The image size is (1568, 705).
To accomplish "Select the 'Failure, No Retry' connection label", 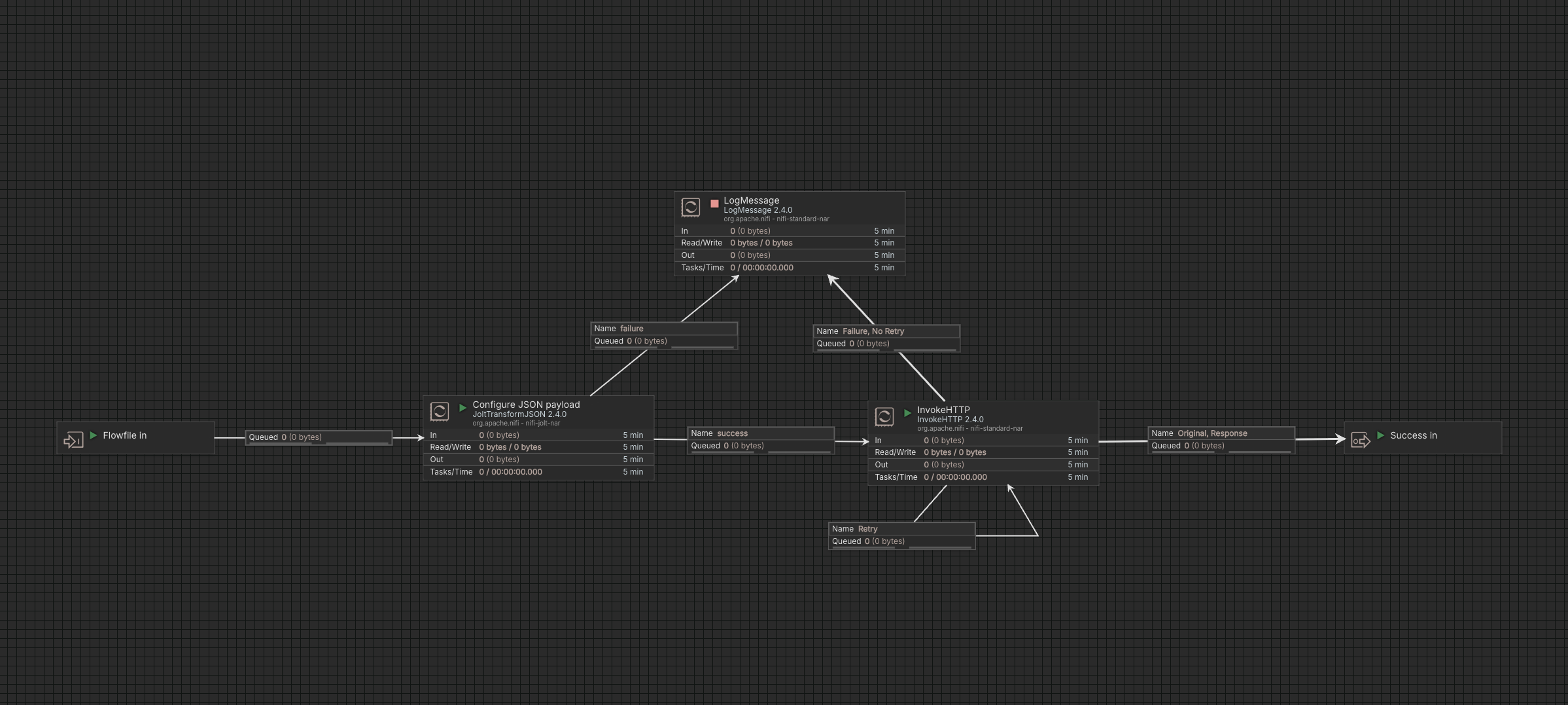I will pyautogui.click(x=886, y=331).
